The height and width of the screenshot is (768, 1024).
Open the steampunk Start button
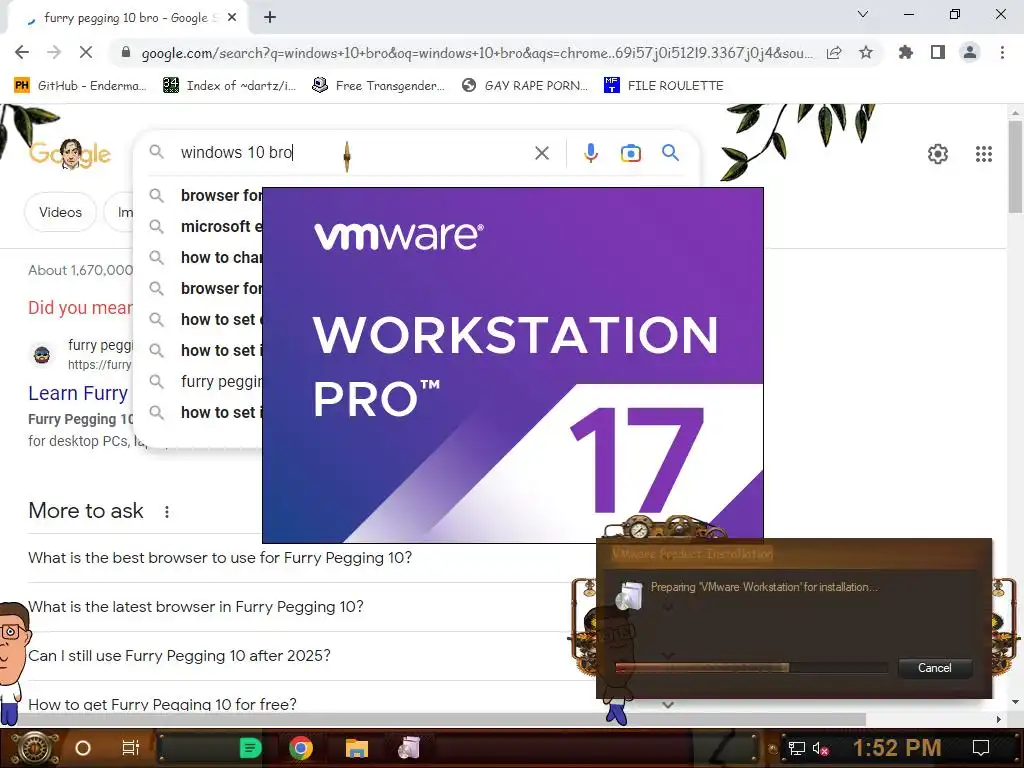click(34, 748)
